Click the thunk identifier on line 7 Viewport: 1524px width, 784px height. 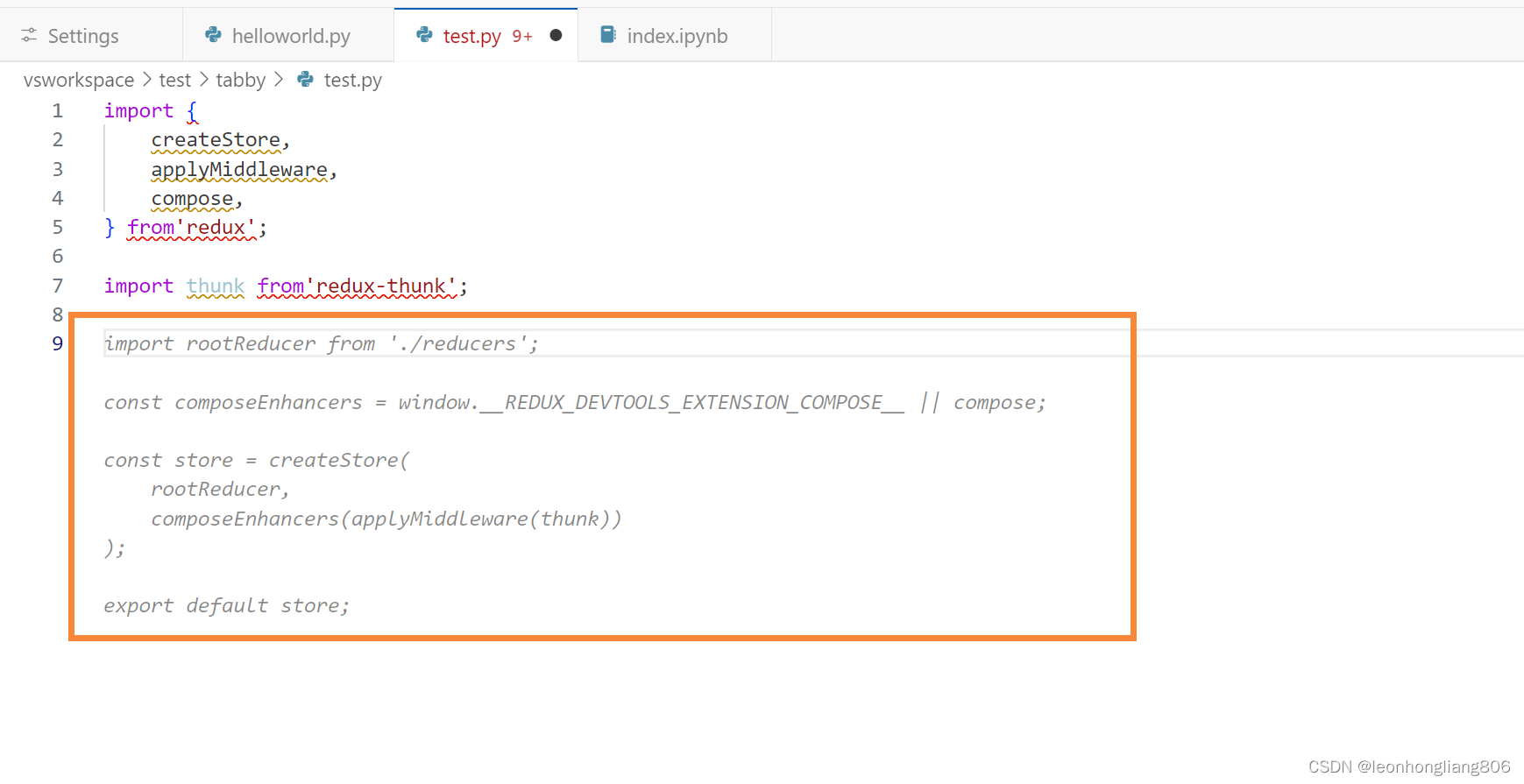click(216, 286)
